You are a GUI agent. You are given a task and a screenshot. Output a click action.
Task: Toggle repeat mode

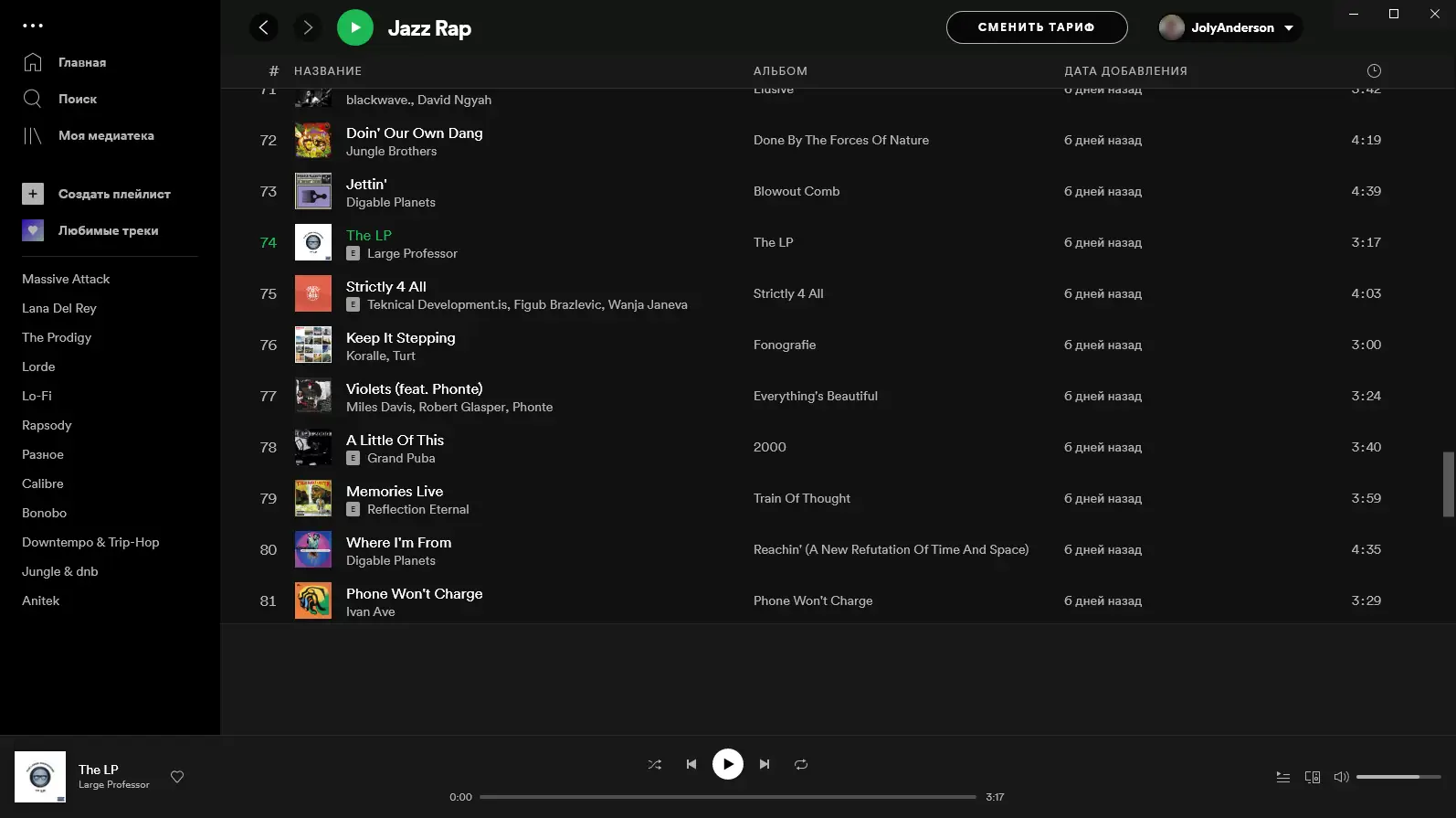click(x=801, y=764)
